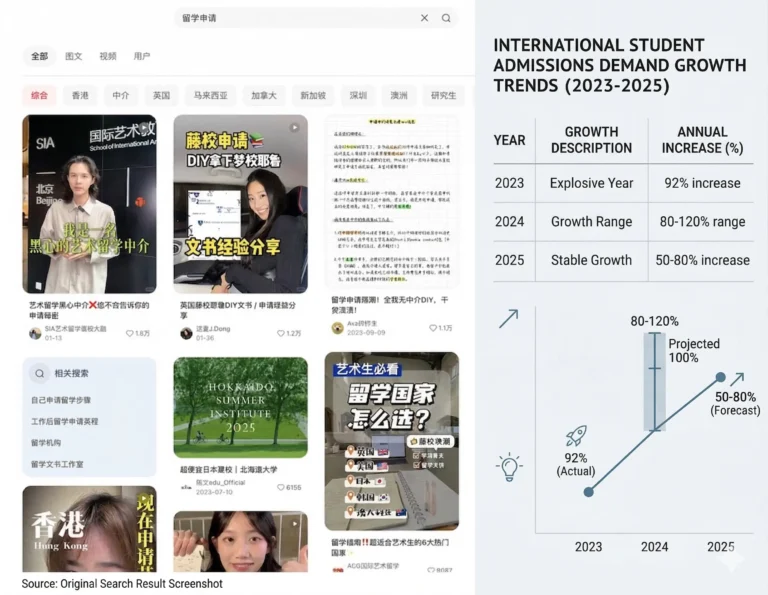Play icon on the SIA video card
This screenshot has width=768, height=595.
(x=143, y=128)
